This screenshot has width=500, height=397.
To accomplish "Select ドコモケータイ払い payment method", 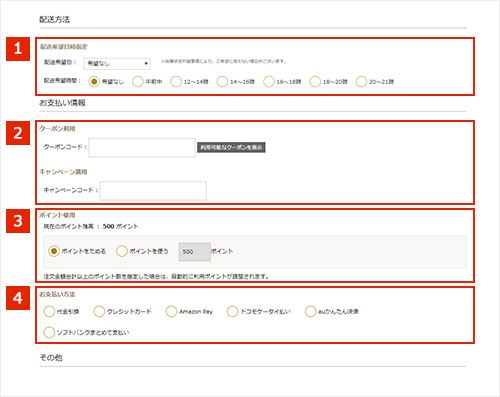I will click(x=232, y=311).
